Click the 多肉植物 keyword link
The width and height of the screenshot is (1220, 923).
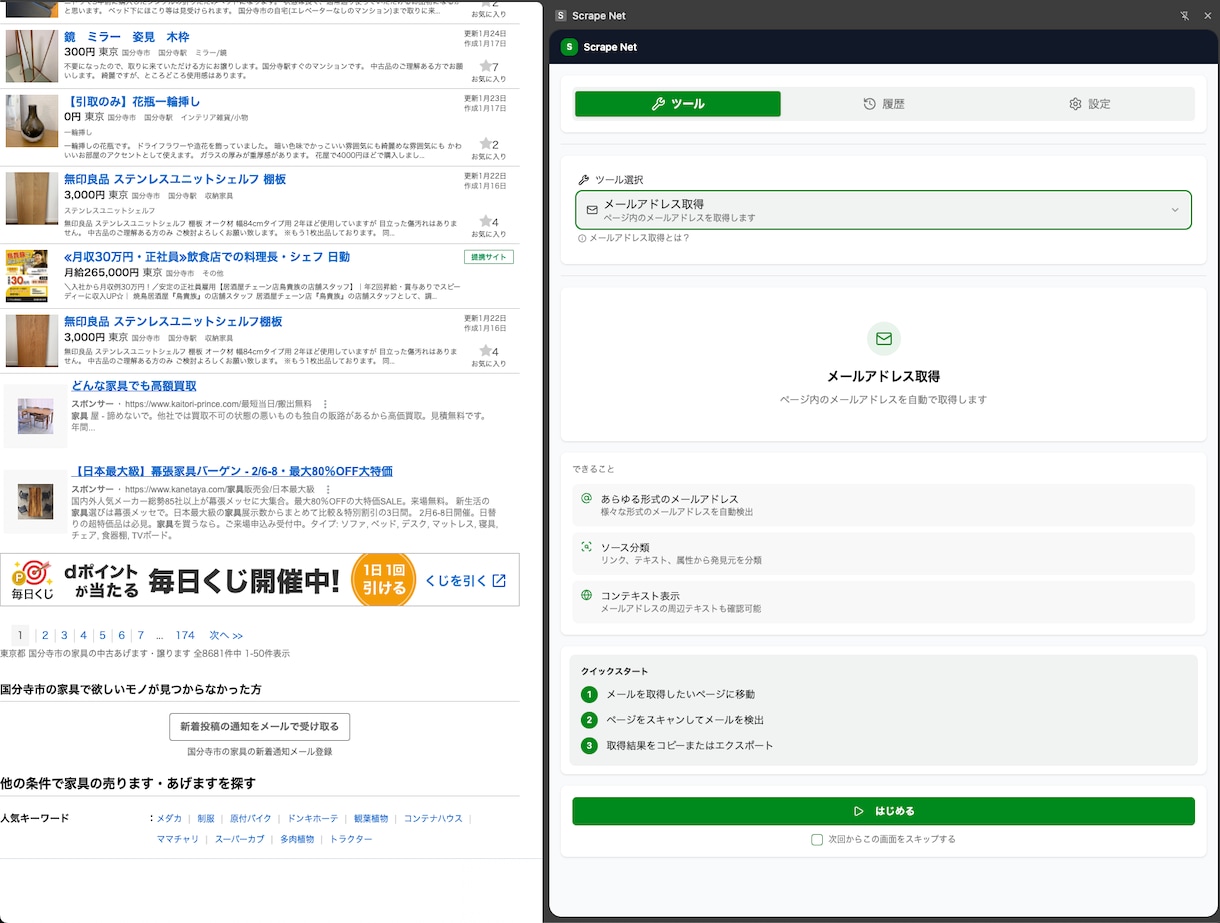297,839
